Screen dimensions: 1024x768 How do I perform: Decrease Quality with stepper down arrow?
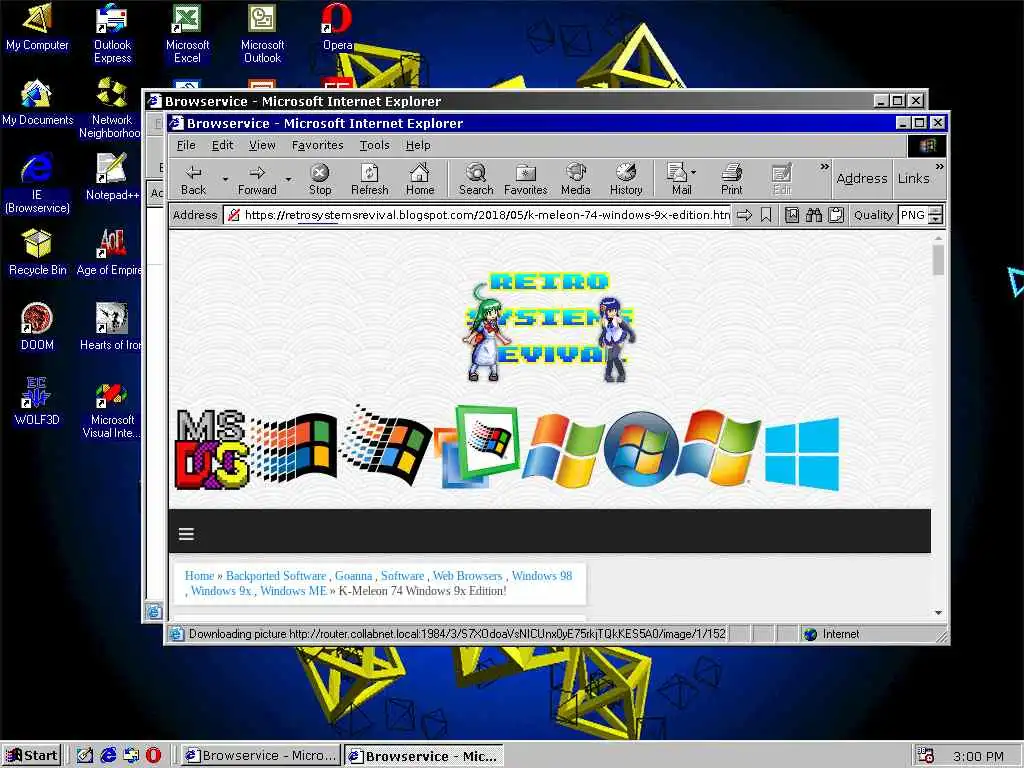(x=935, y=219)
